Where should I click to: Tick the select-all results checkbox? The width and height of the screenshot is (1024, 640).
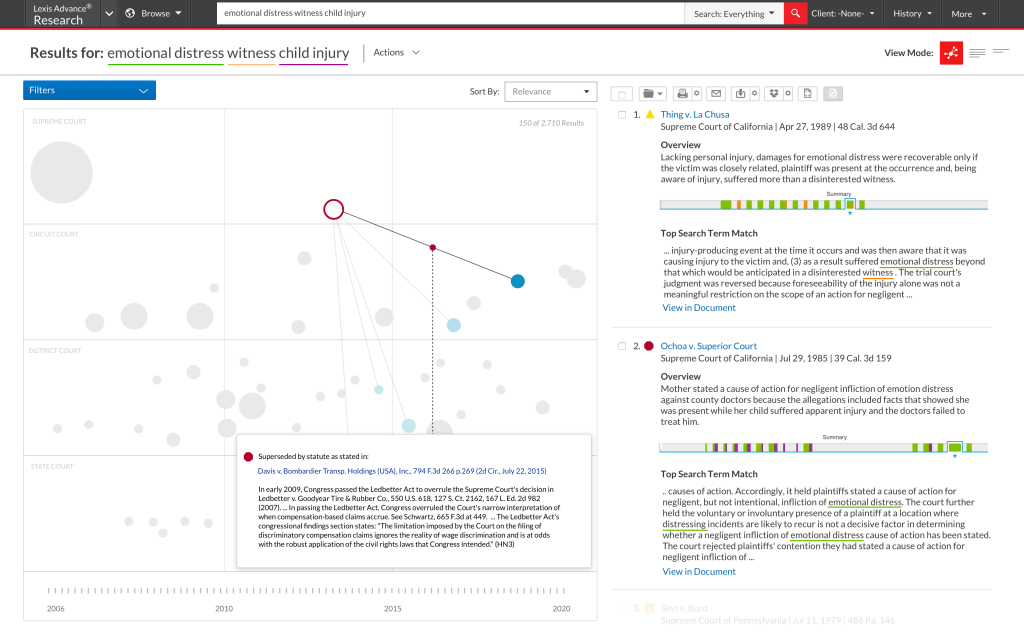point(622,94)
